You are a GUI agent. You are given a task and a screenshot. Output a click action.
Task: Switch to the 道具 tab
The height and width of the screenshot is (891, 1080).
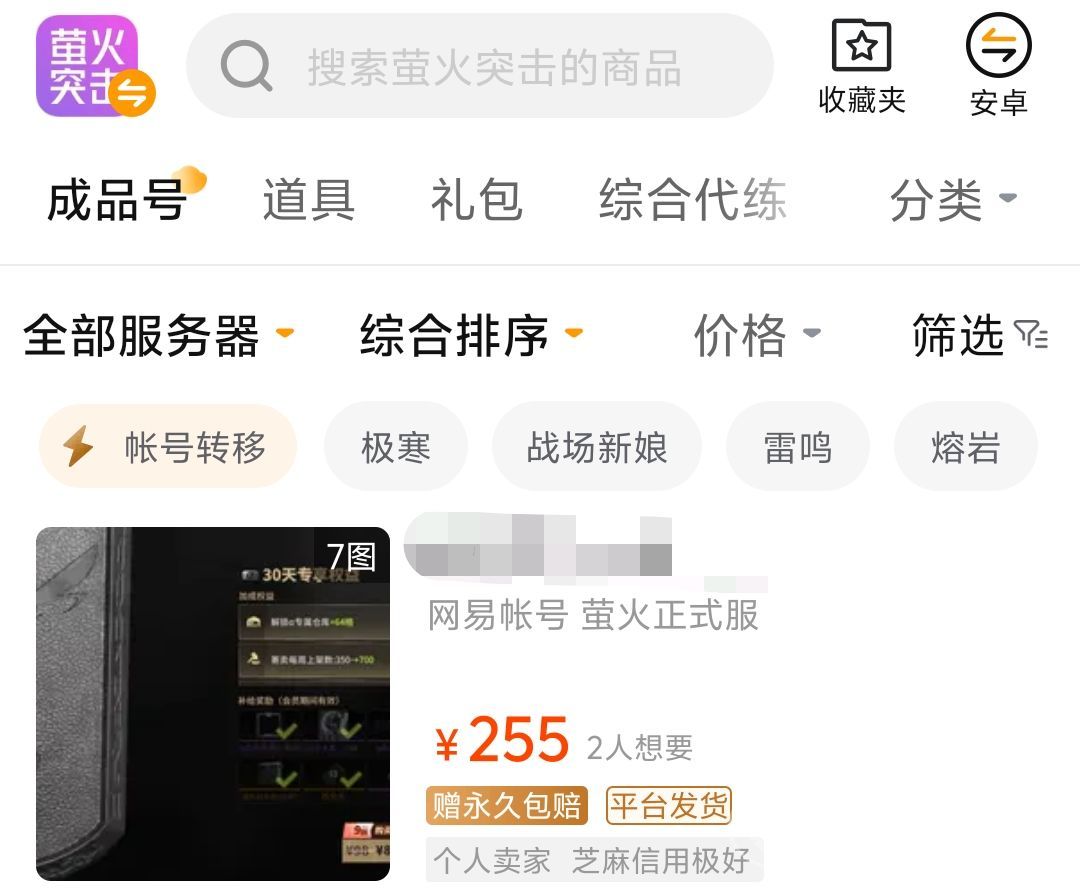coord(309,200)
